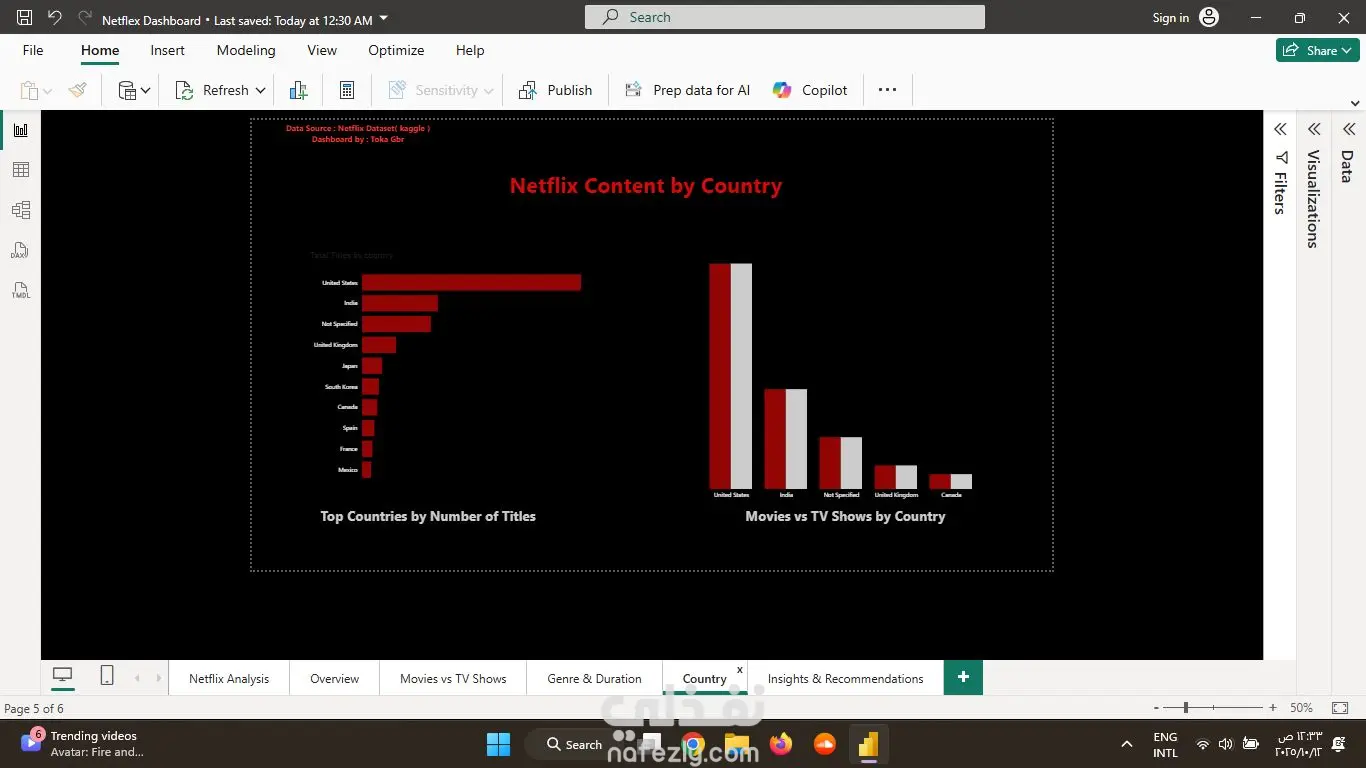Undo the last action
Viewport: 1366px width, 768px height.
coord(54,18)
